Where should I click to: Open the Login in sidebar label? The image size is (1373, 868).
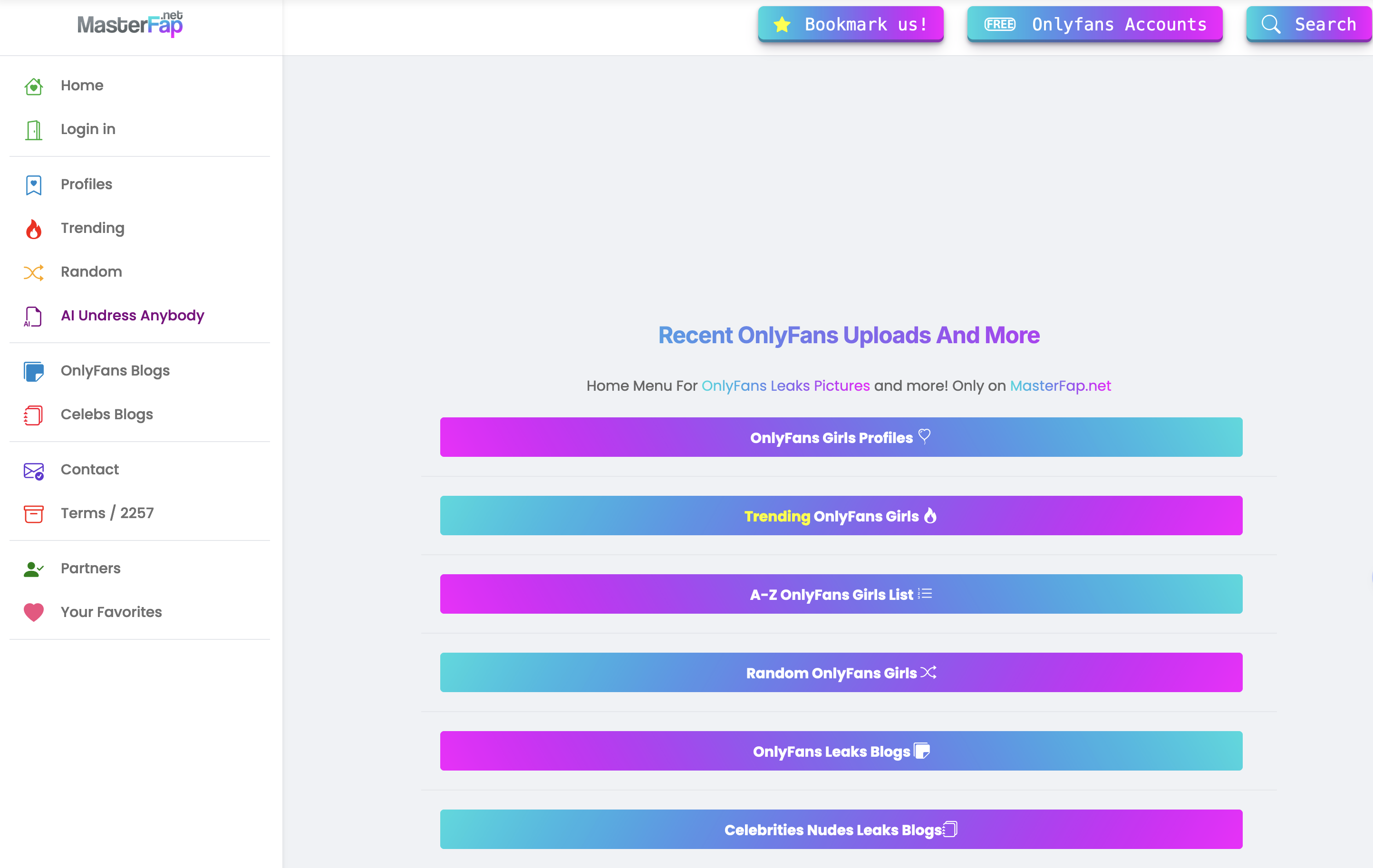point(88,129)
